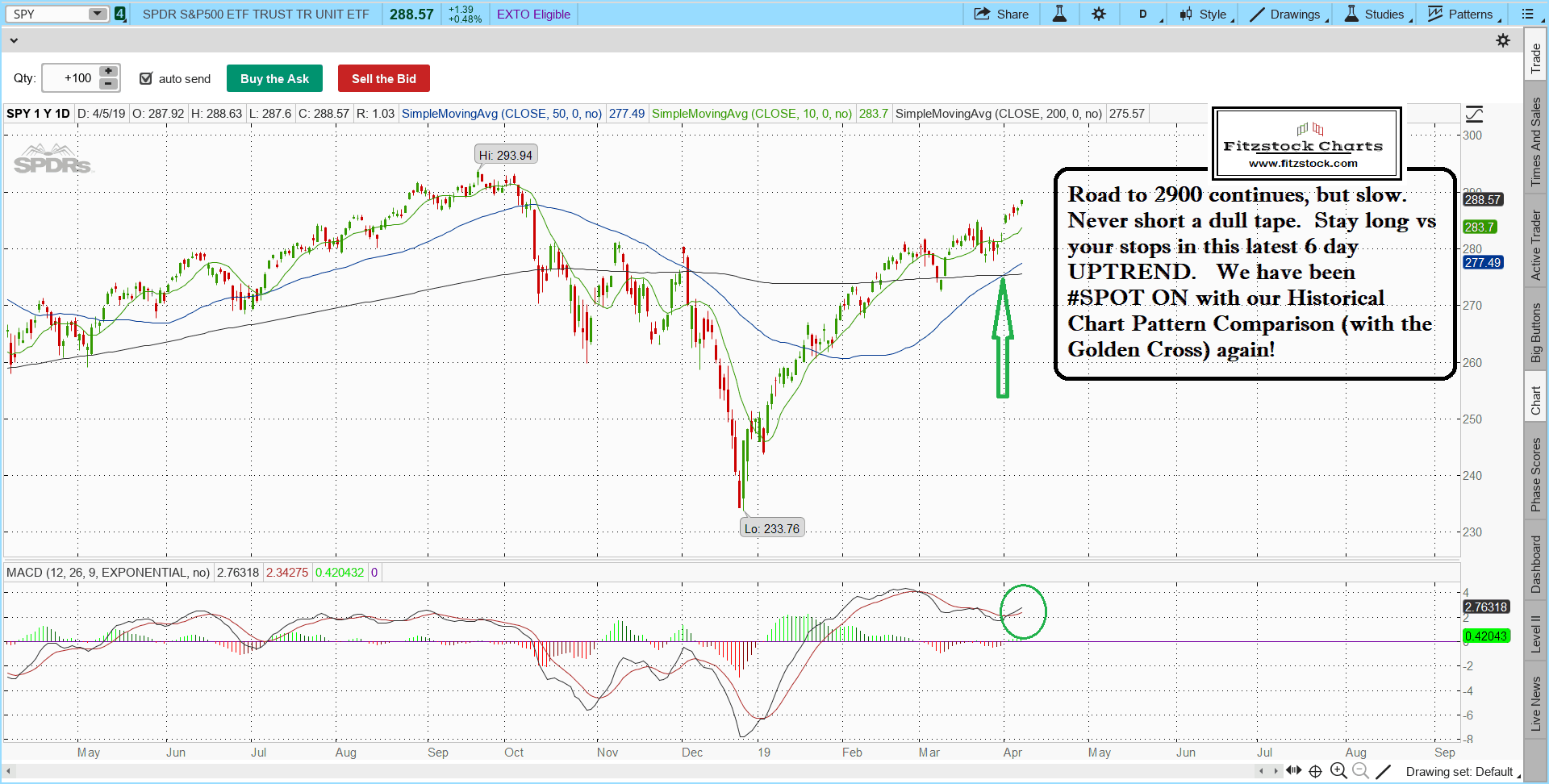Image resolution: width=1549 pixels, height=784 pixels.
Task: Click the crosshair pan icon at bottom
Action: (1315, 771)
